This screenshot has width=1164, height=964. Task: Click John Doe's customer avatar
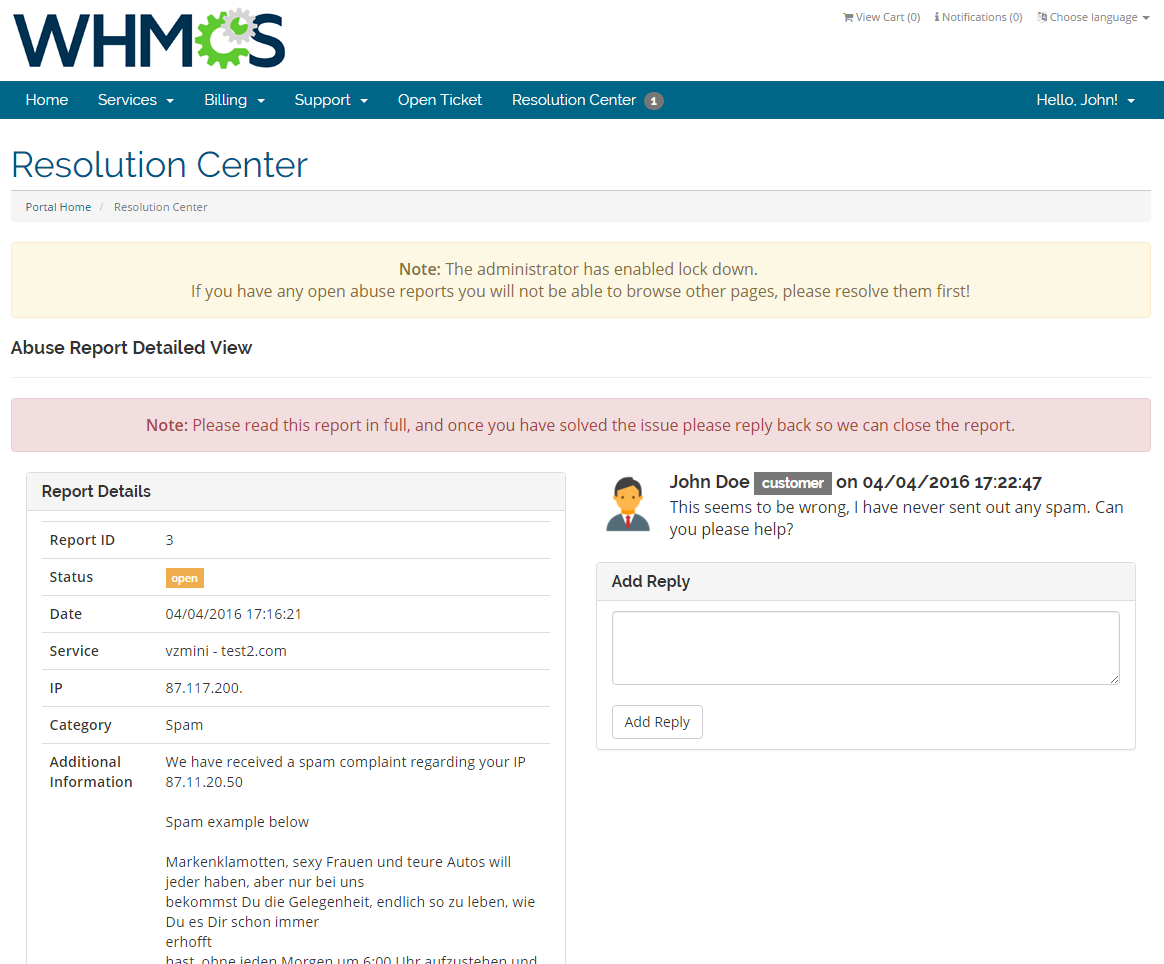(628, 503)
